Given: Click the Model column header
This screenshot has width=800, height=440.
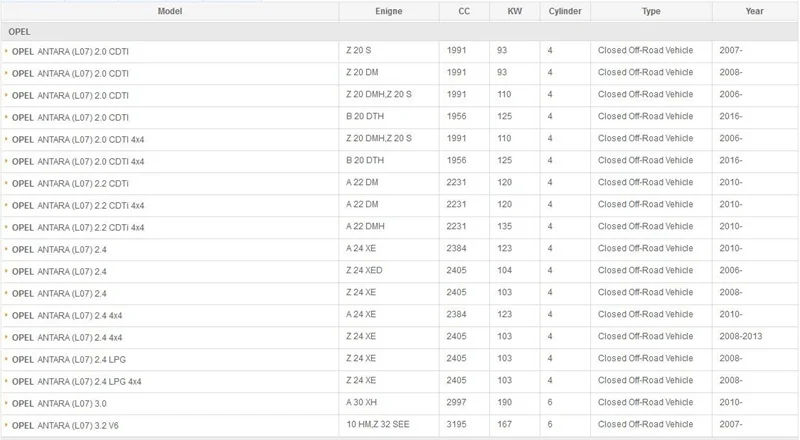Looking at the screenshot, I should tap(169, 11).
